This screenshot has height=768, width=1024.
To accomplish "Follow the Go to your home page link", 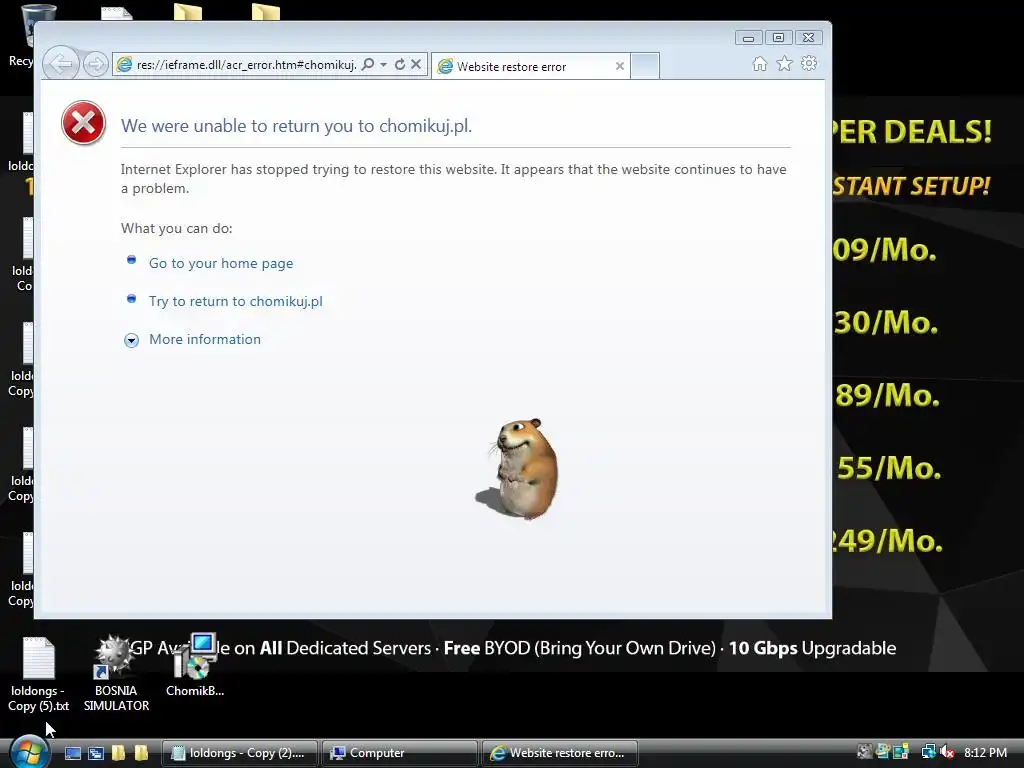I will tap(221, 263).
